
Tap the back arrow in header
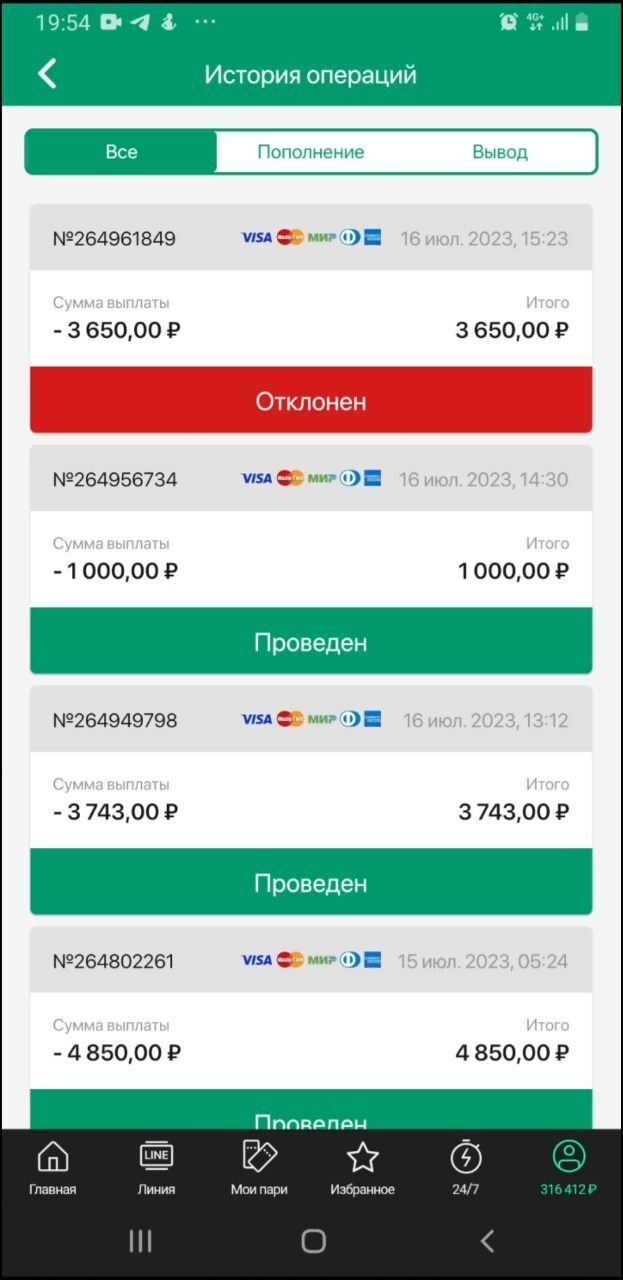coord(47,74)
